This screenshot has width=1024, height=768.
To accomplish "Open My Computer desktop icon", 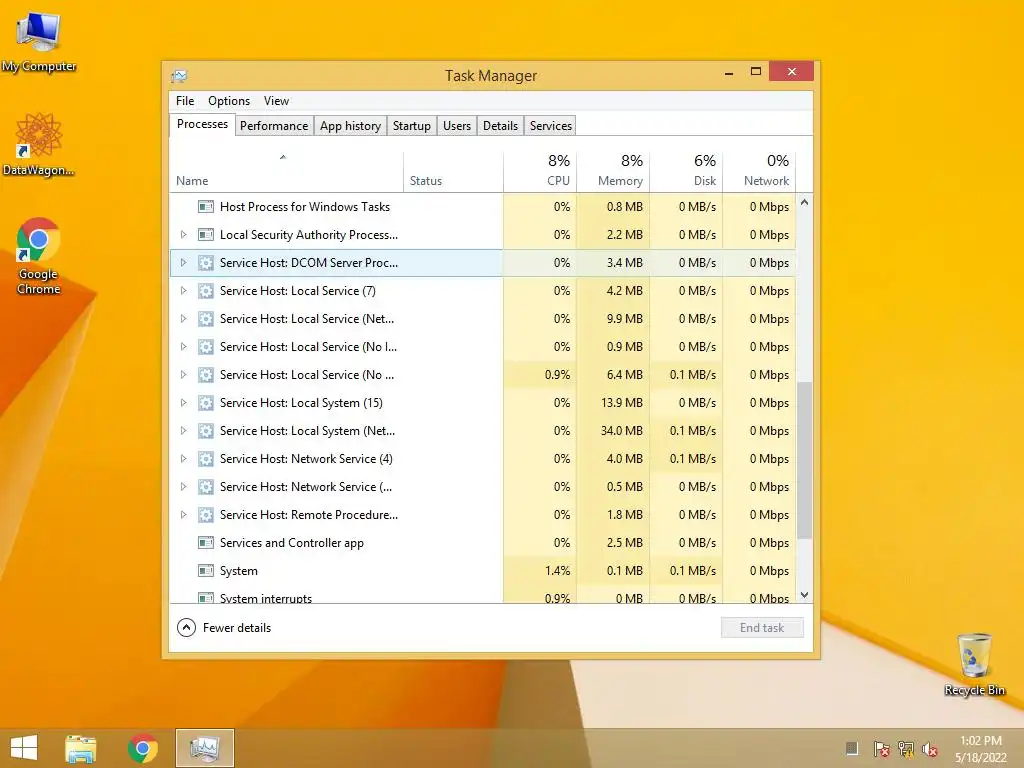I will point(39,40).
